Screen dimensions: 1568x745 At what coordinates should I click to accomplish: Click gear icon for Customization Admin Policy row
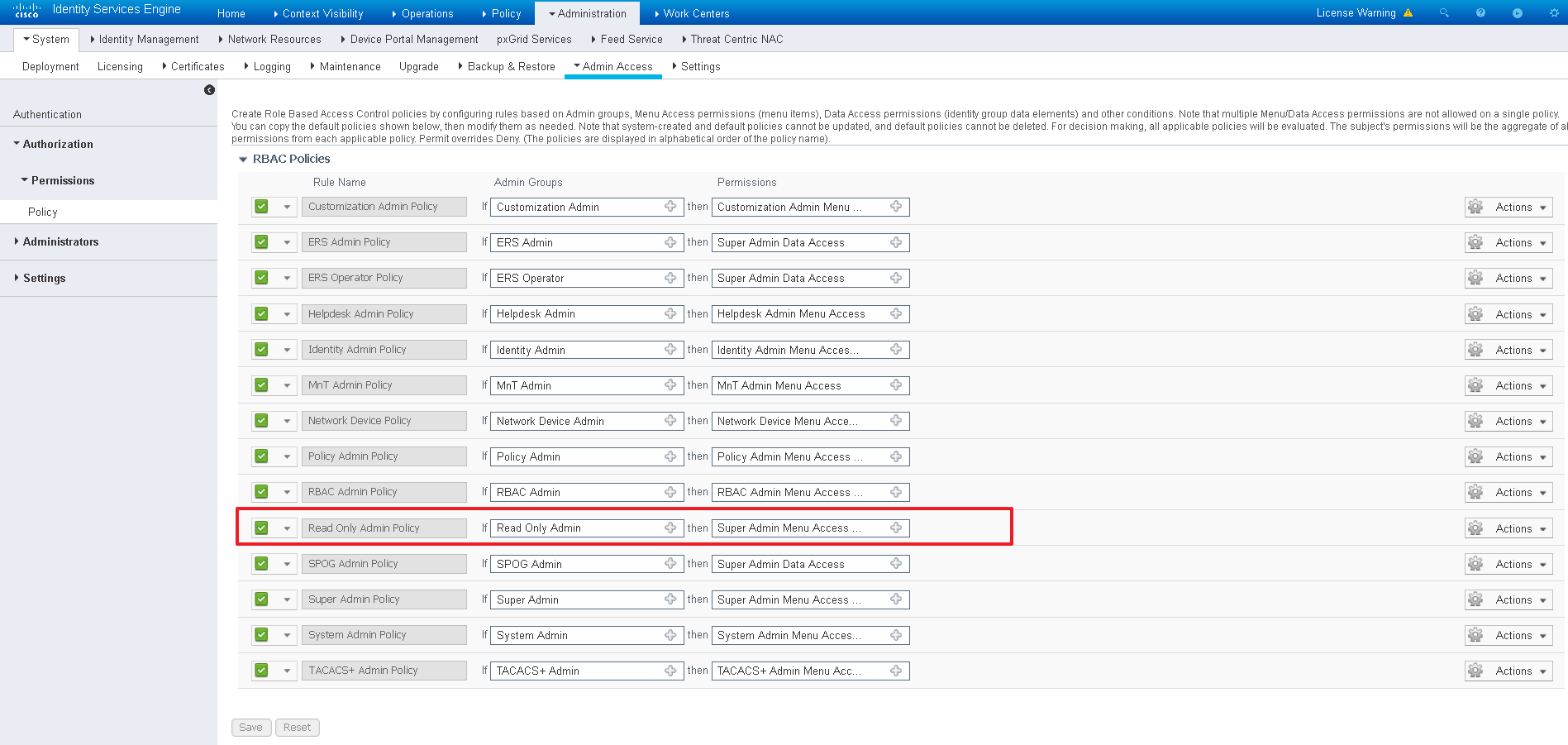(1475, 207)
